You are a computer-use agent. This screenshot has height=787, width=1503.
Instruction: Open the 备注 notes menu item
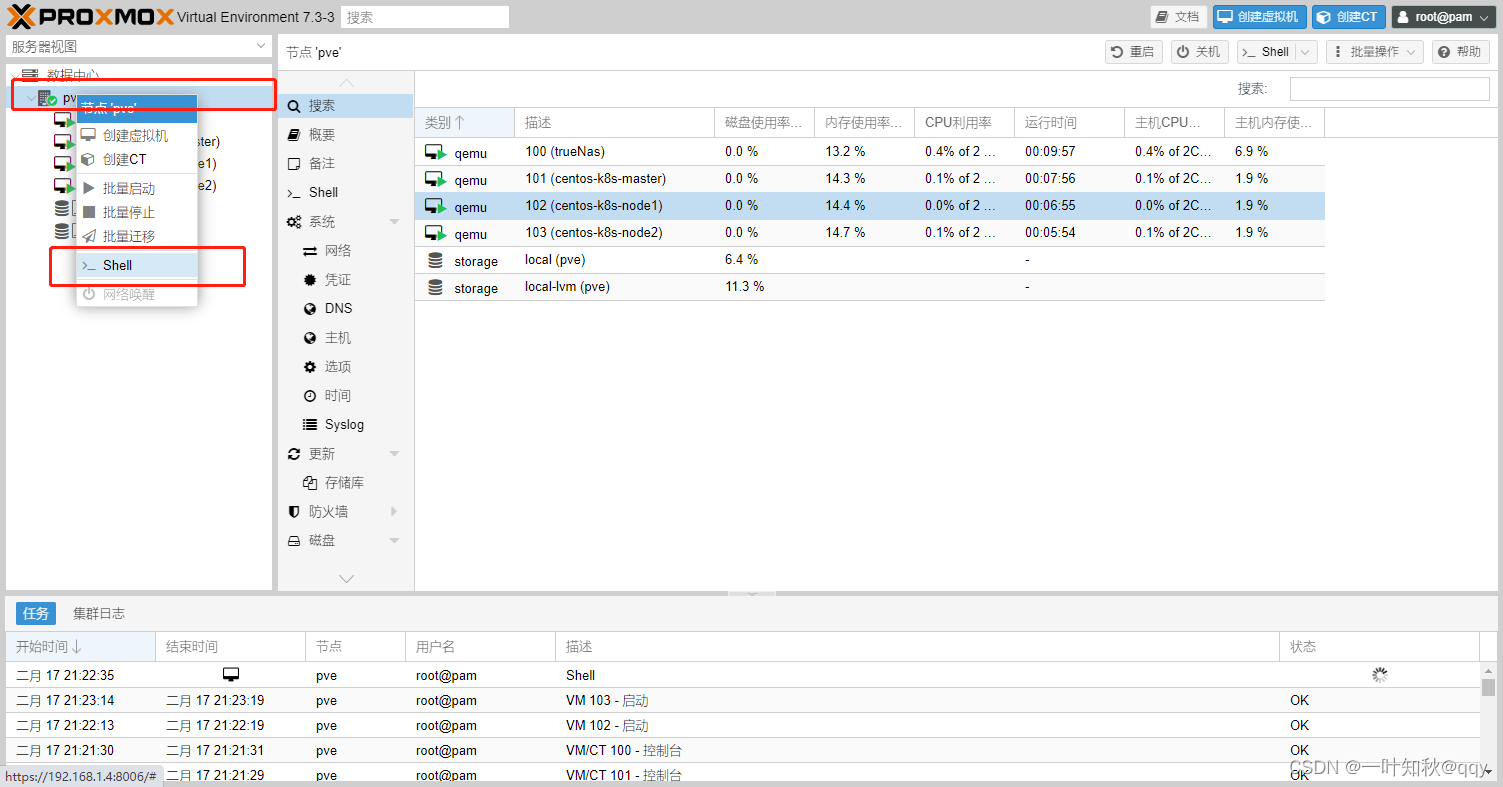point(345,163)
